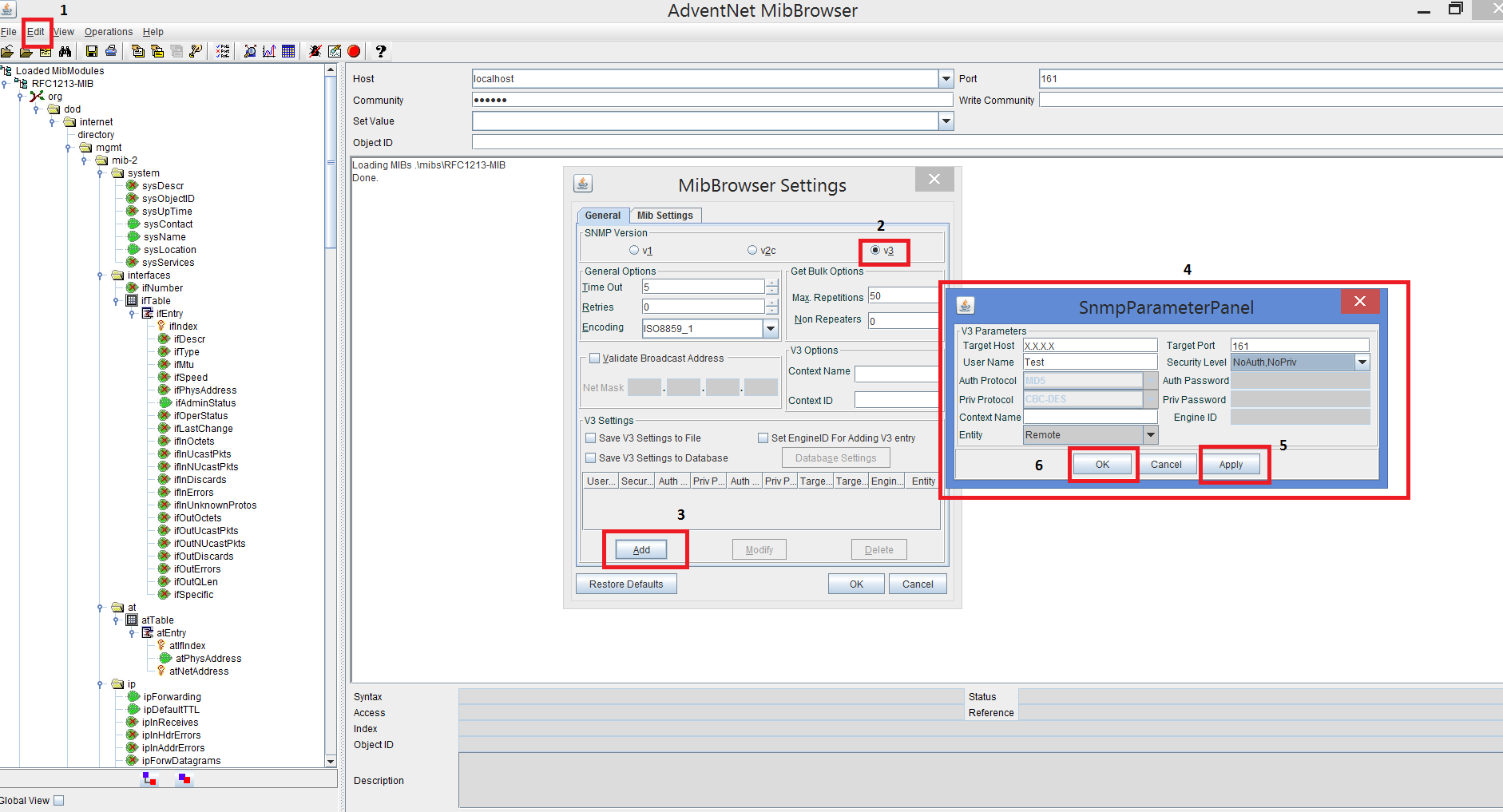Open Help with the question mark icon

click(381, 51)
